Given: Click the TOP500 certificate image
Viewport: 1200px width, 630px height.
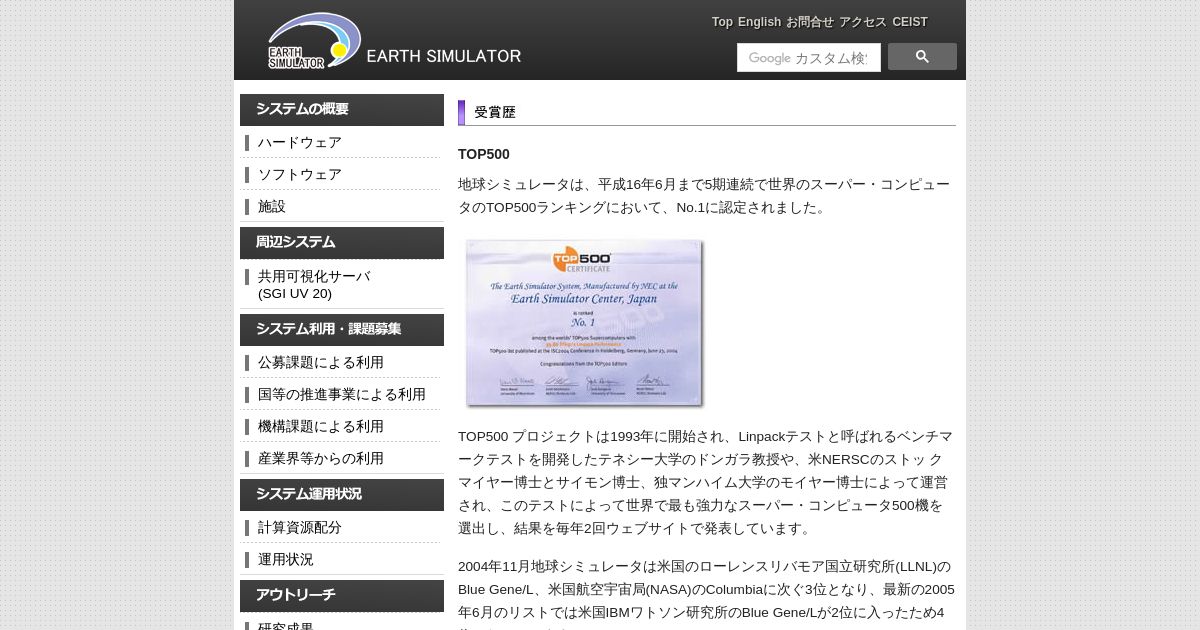Looking at the screenshot, I should (585, 323).
